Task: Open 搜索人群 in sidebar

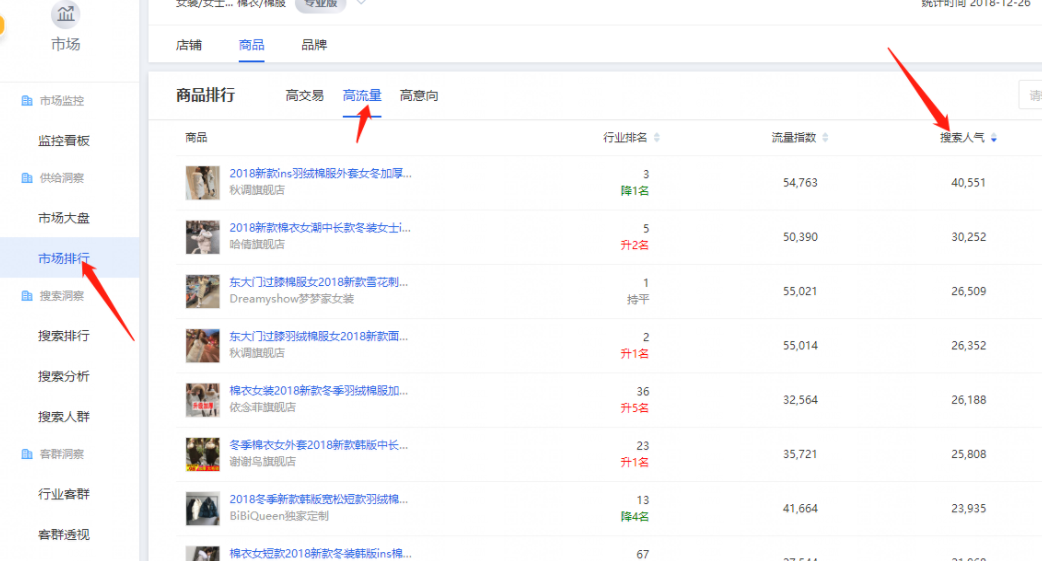Action: [x=64, y=417]
